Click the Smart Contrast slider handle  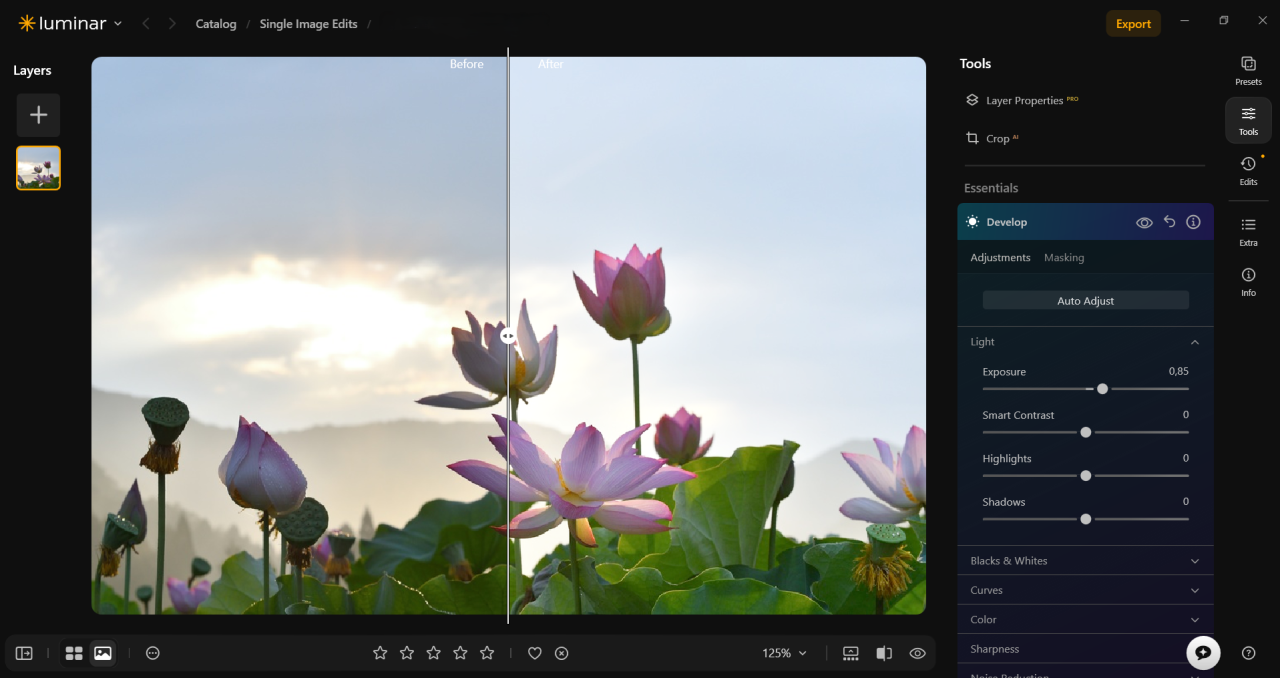(1085, 432)
